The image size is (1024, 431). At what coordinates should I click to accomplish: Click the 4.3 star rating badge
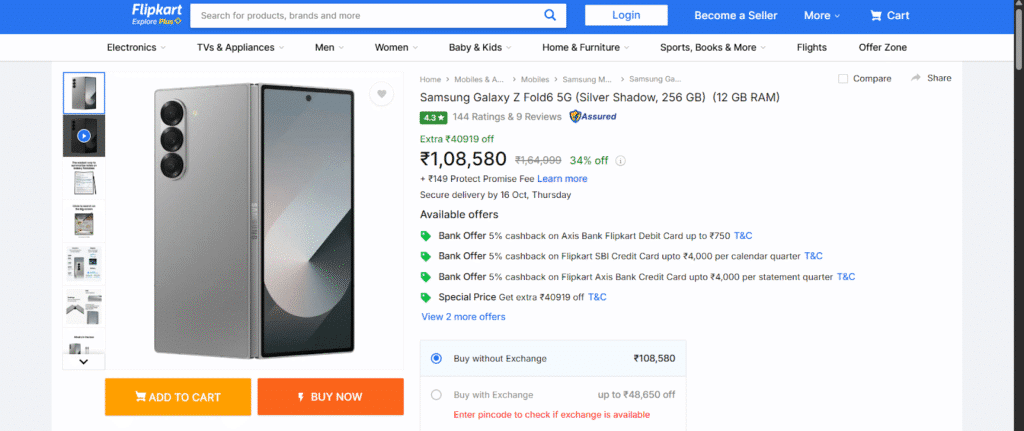(x=434, y=118)
